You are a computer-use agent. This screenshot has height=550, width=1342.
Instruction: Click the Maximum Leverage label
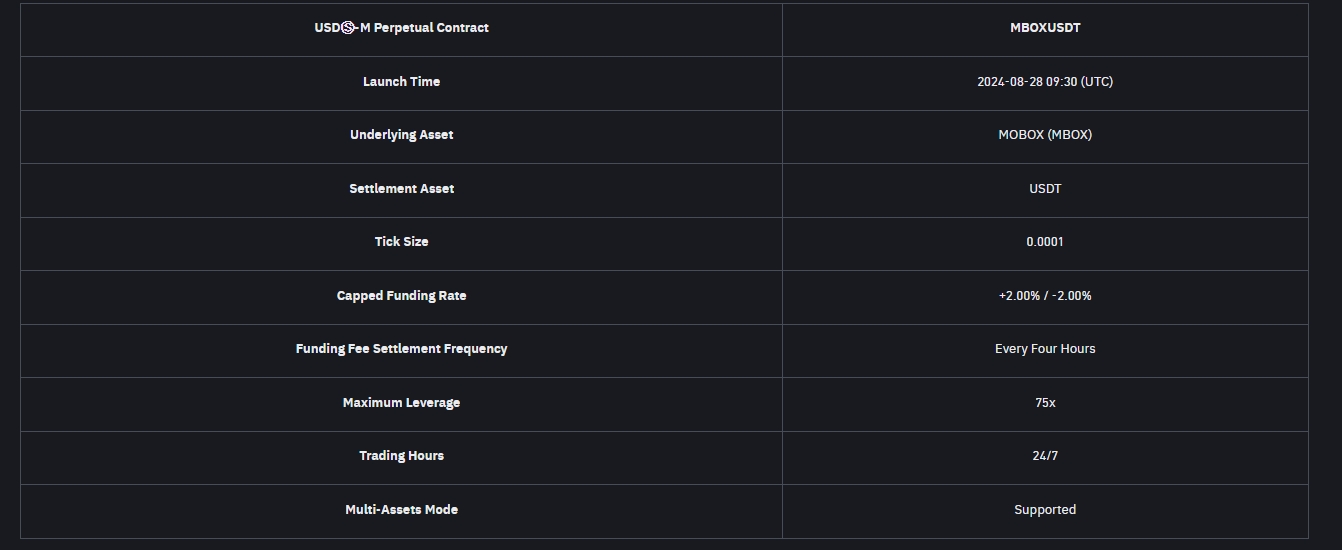point(401,403)
